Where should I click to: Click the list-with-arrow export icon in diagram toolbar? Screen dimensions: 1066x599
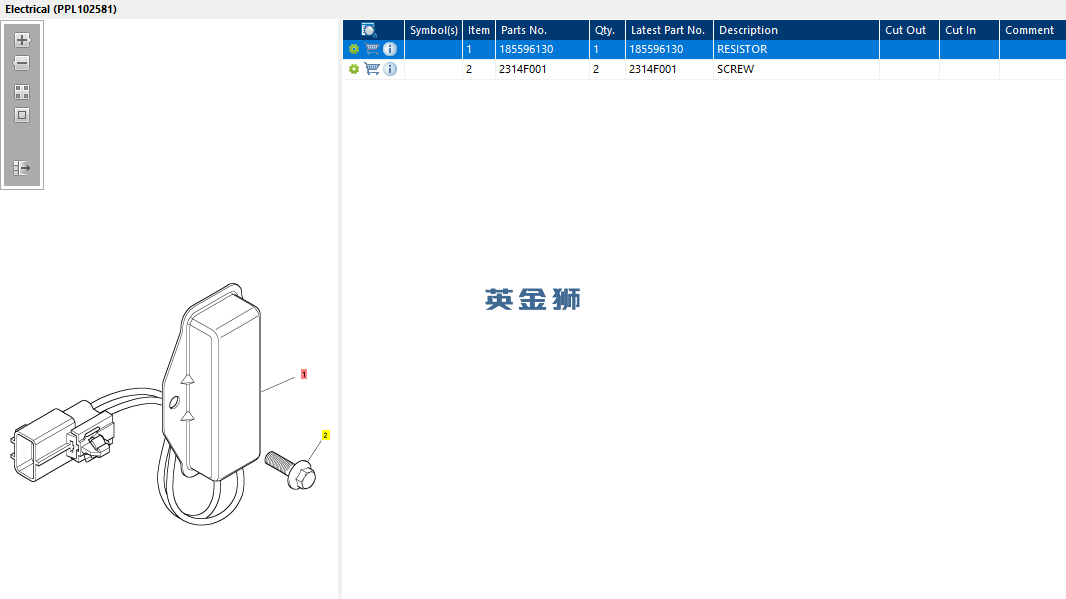(22, 167)
